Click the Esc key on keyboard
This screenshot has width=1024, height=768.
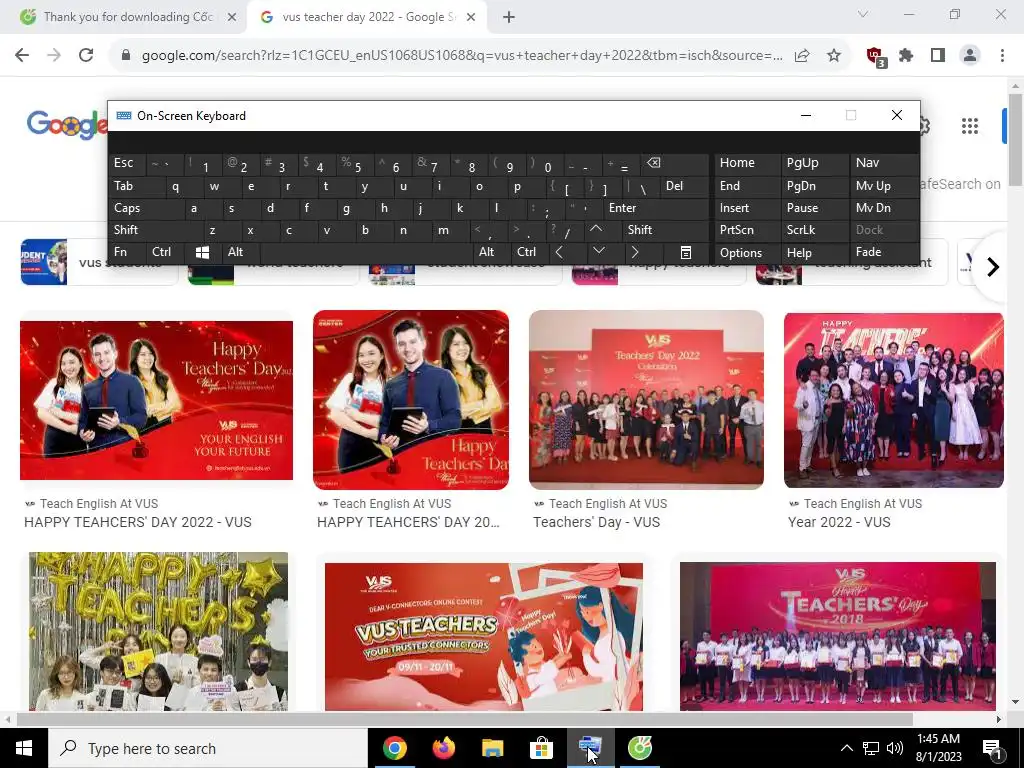(127, 163)
